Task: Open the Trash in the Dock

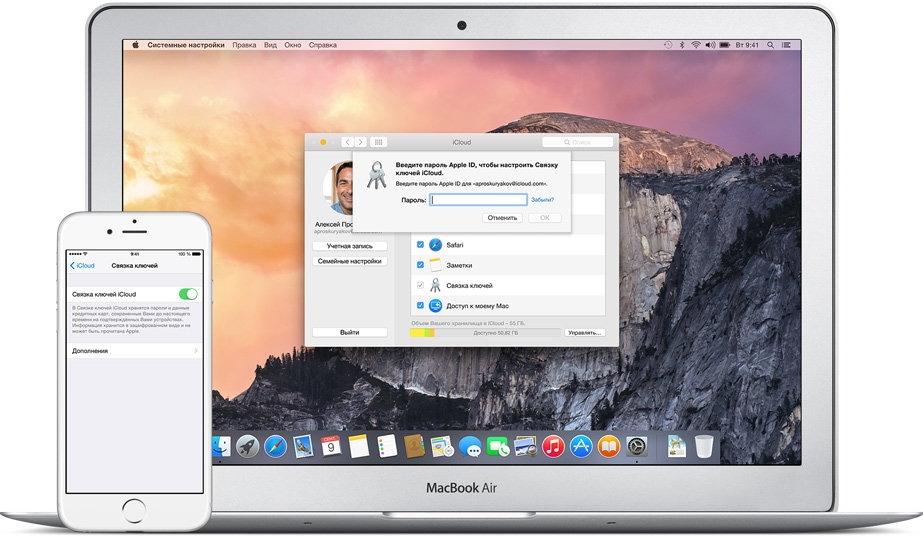Action: pos(705,446)
